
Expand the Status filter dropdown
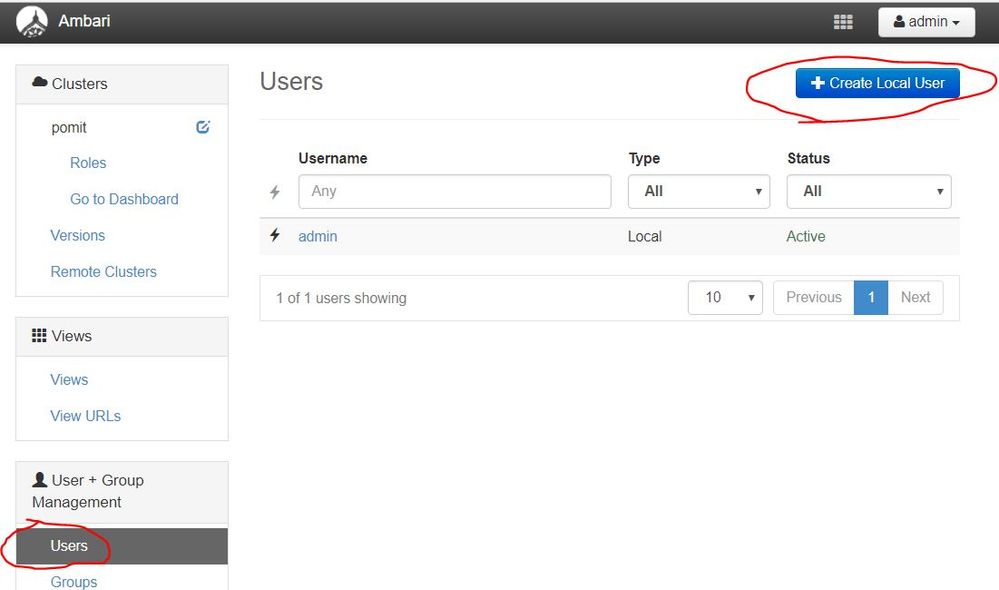tap(868, 191)
